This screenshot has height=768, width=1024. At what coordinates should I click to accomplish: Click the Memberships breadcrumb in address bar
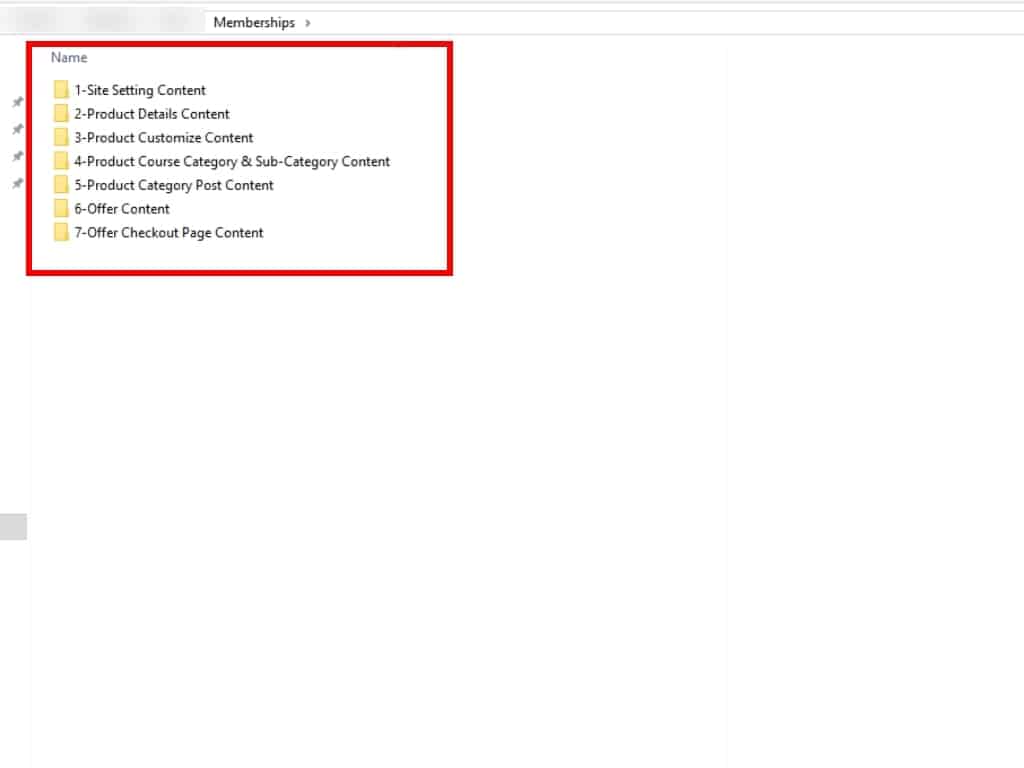click(x=254, y=22)
